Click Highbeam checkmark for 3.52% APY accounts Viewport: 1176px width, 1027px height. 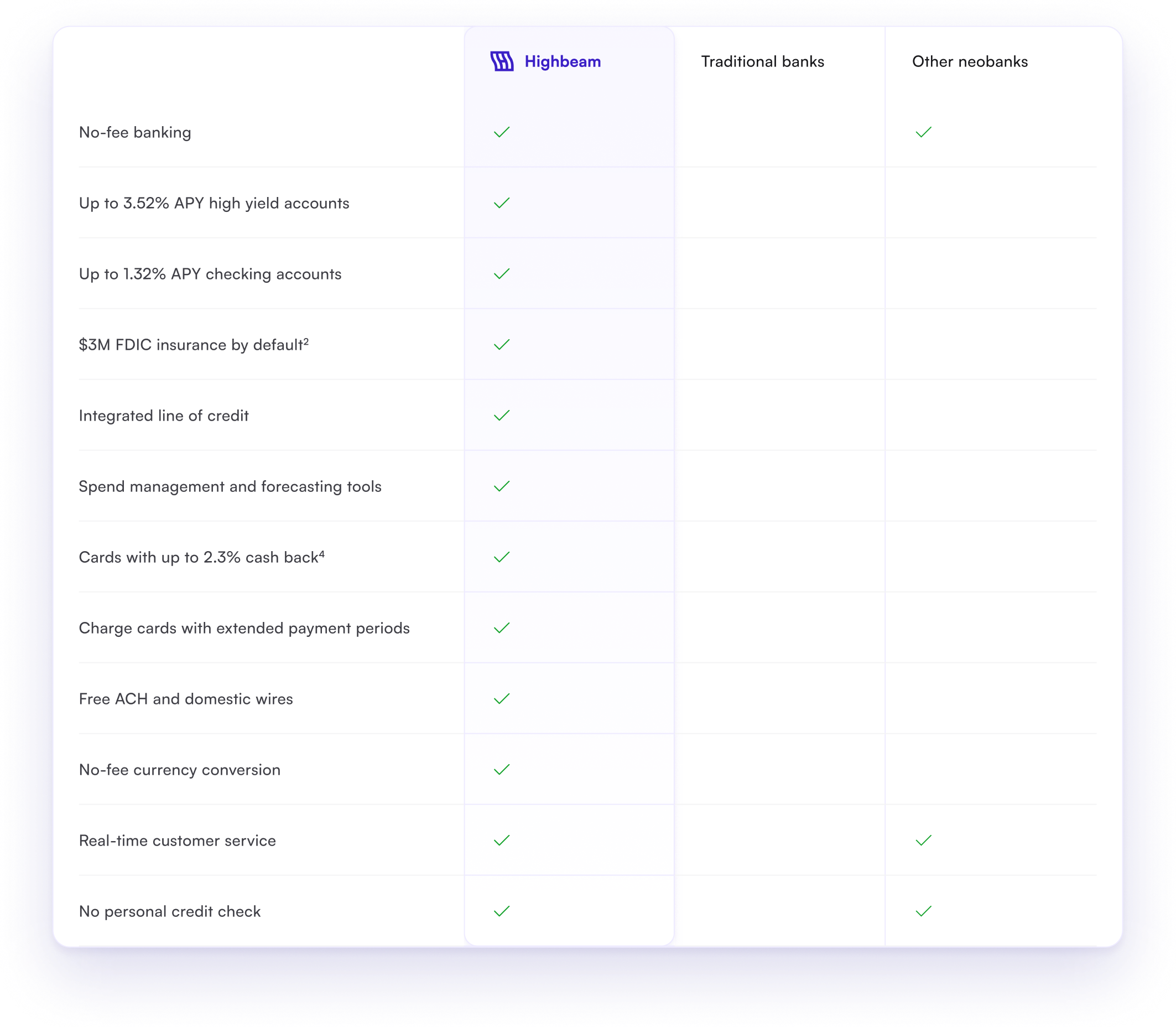(x=502, y=204)
